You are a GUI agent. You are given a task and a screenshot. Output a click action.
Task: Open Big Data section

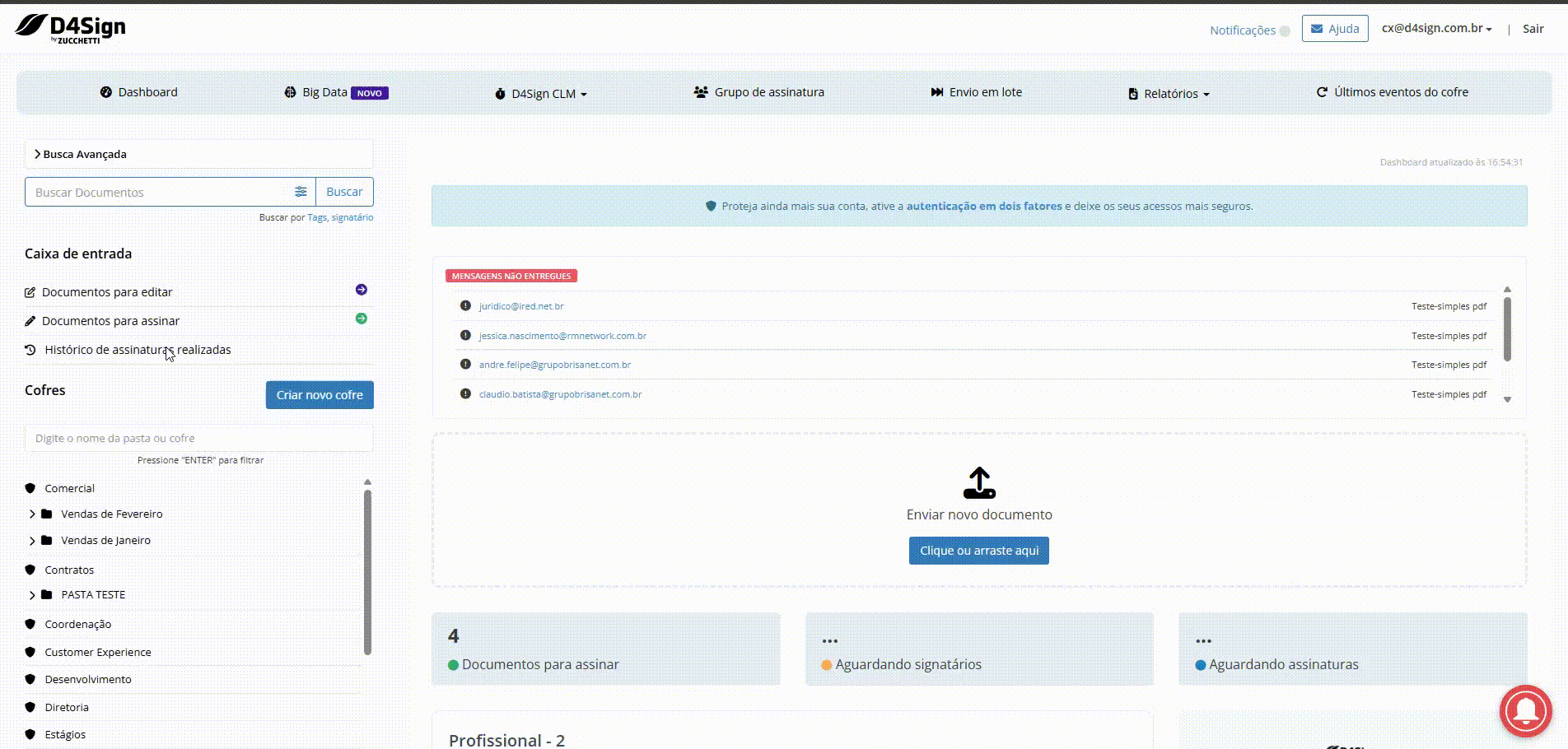tap(335, 92)
